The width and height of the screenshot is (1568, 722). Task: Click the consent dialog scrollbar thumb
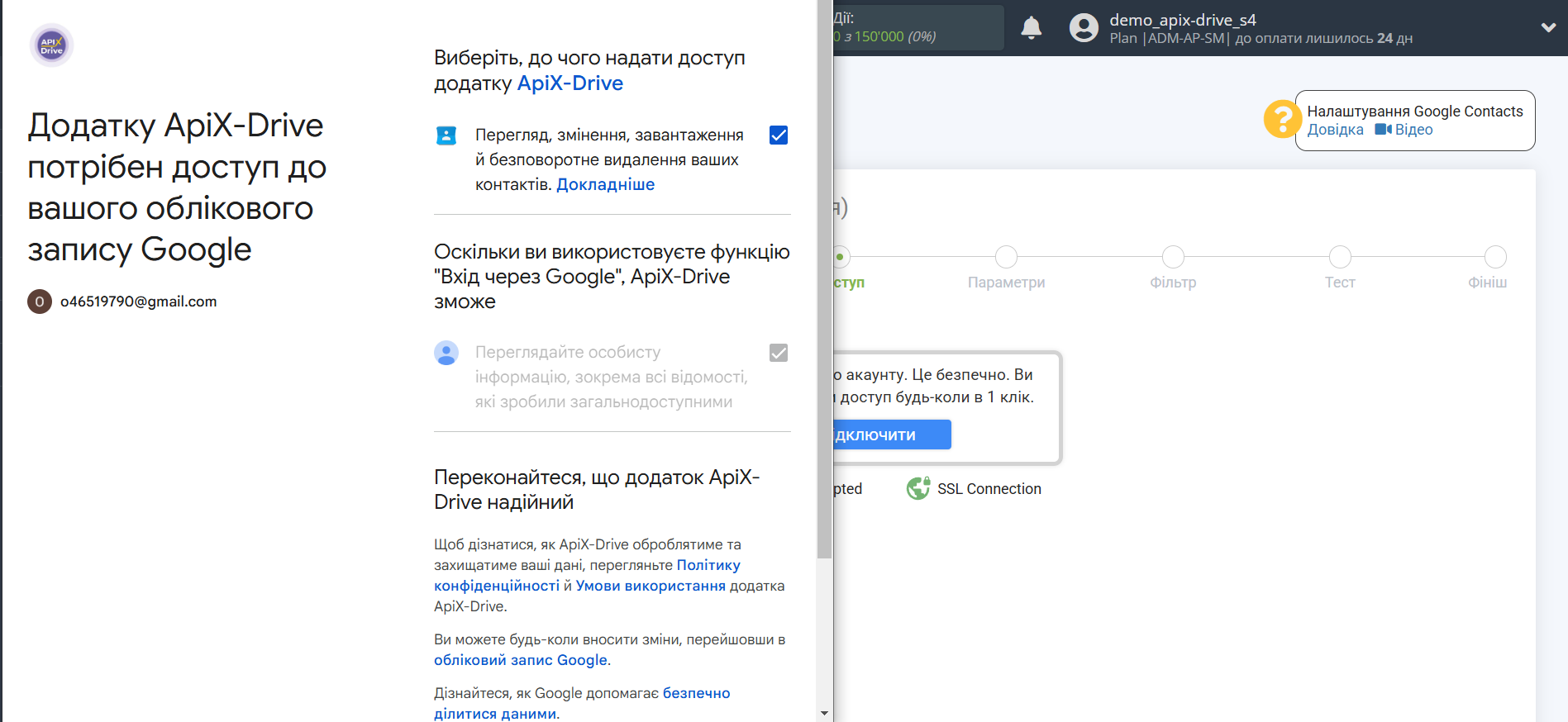pyautogui.click(x=824, y=281)
